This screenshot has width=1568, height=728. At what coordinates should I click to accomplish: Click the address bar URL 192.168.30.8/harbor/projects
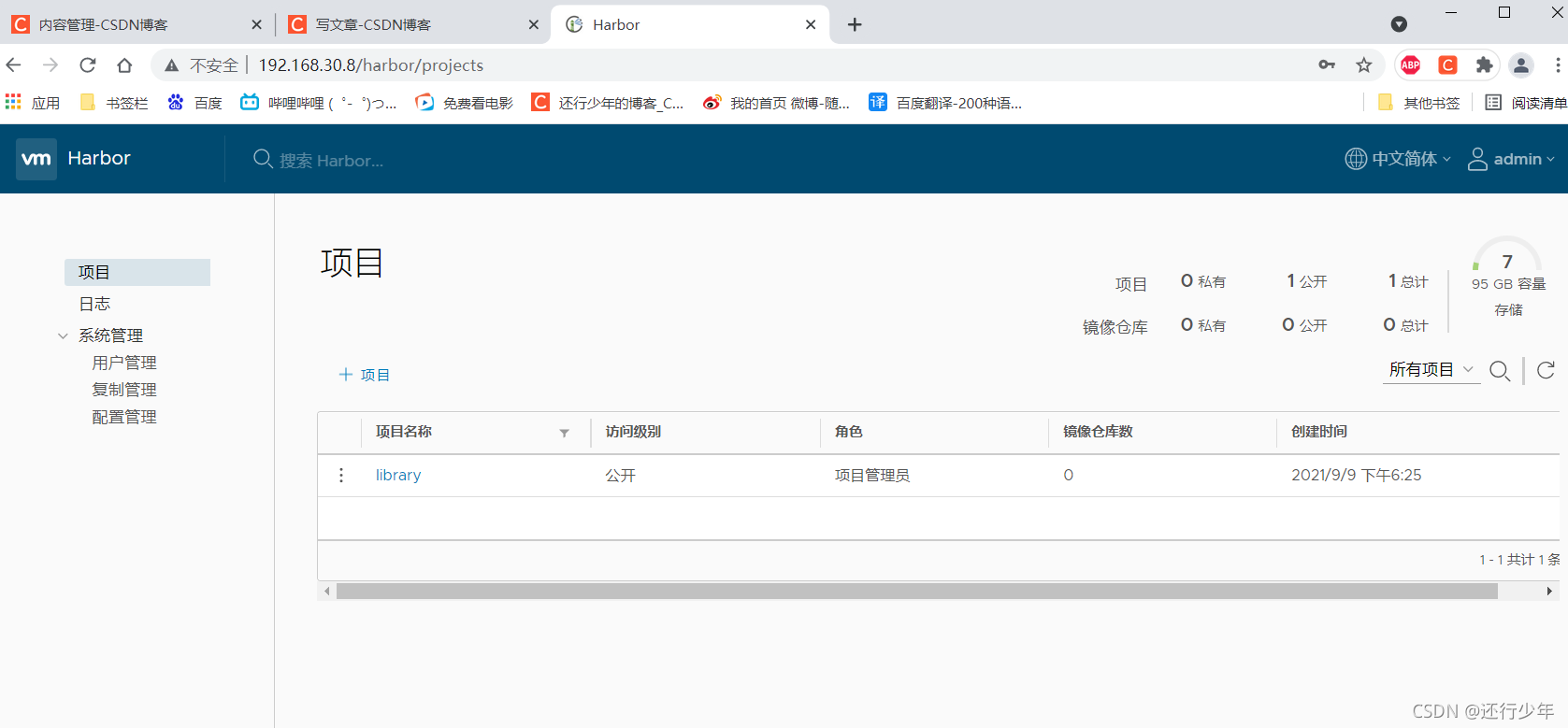point(371,65)
